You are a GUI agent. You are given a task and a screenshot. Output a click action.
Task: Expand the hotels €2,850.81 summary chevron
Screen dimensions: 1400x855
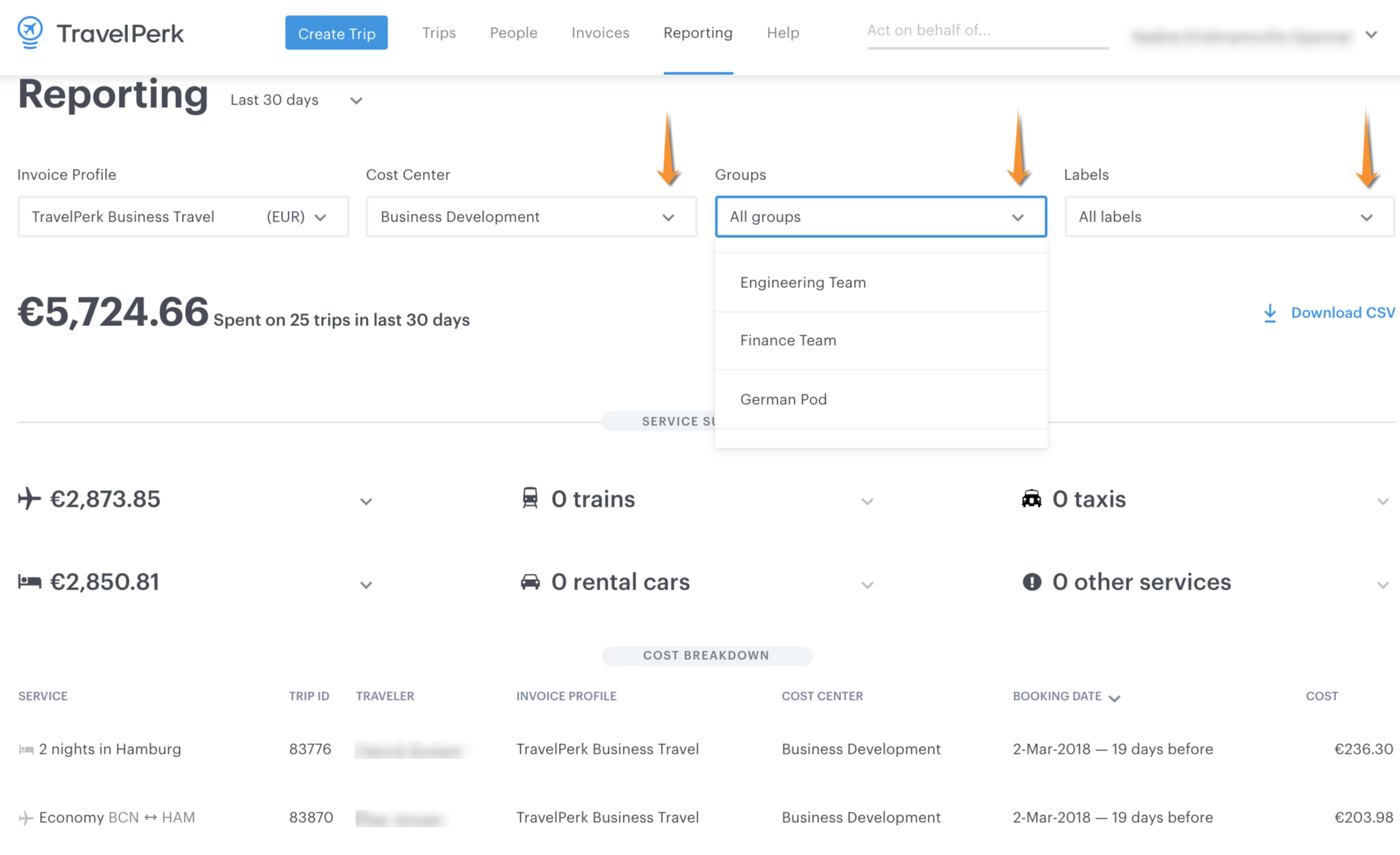tap(366, 585)
